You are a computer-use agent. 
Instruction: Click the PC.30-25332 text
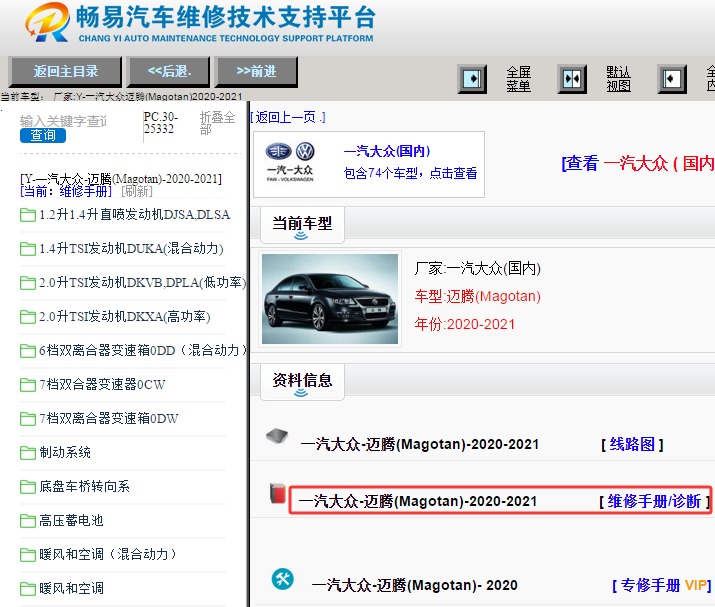[x=161, y=123]
